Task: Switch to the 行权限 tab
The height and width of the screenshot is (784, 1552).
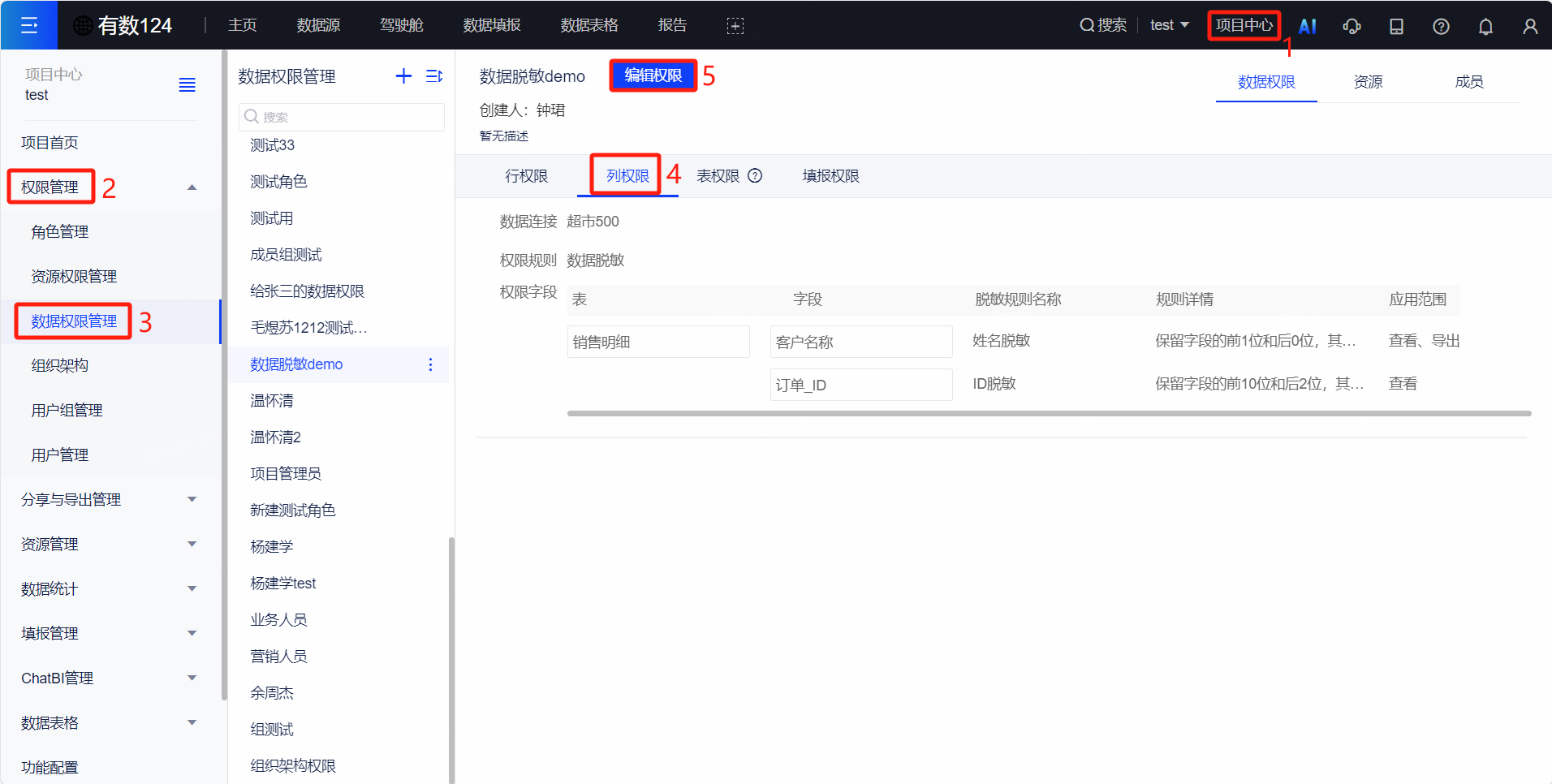Action: tap(525, 175)
